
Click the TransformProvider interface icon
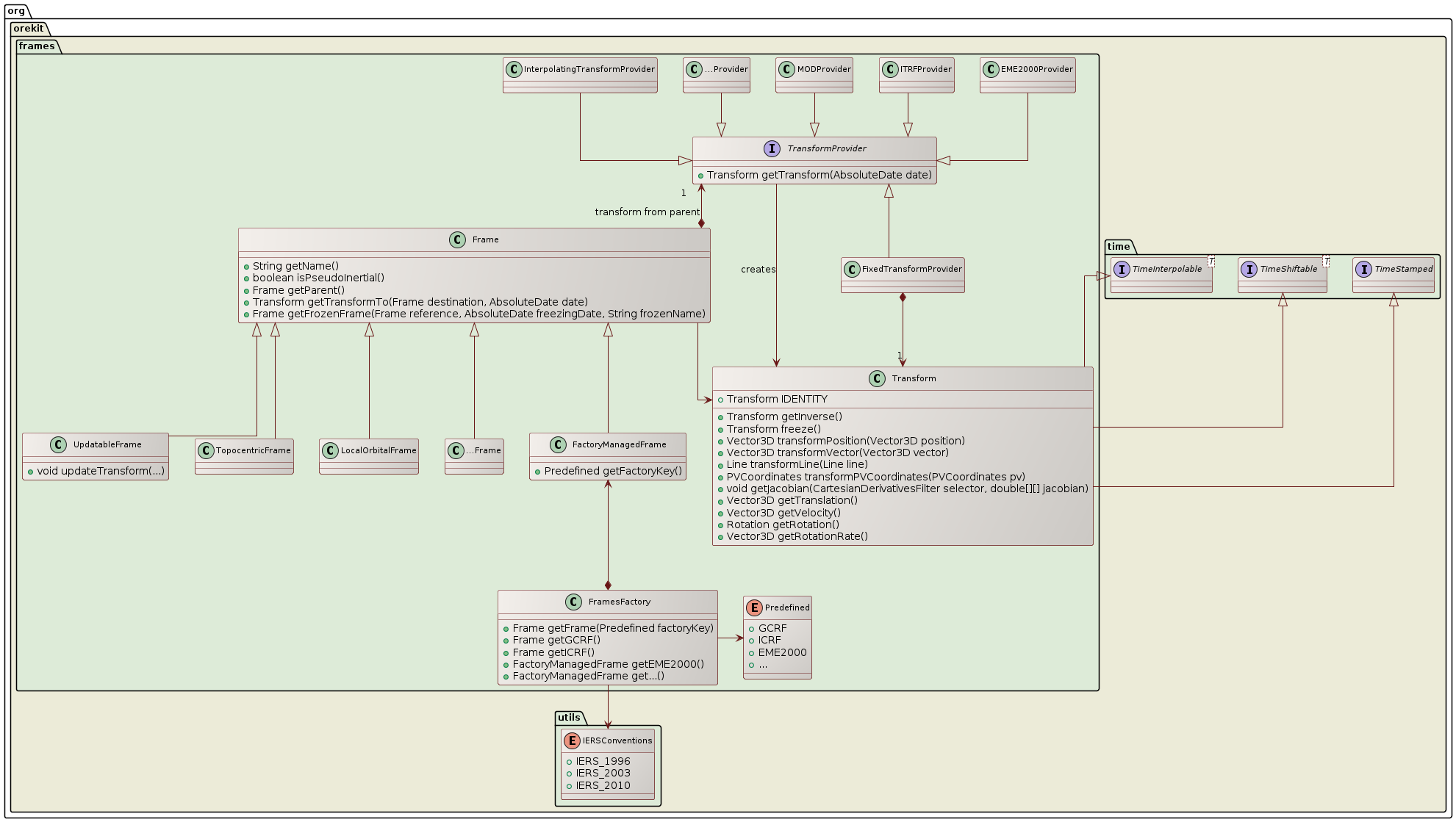772,149
